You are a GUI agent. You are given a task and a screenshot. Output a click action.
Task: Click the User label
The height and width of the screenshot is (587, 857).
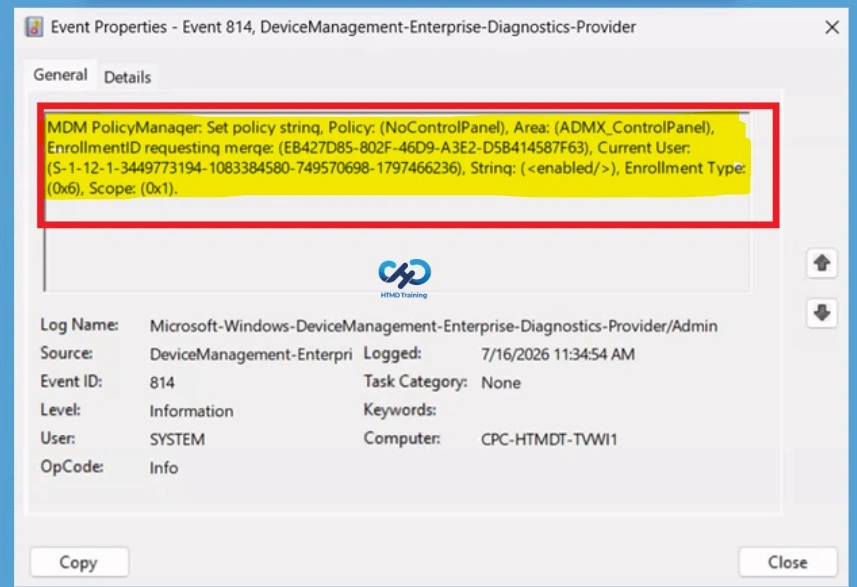coord(57,438)
